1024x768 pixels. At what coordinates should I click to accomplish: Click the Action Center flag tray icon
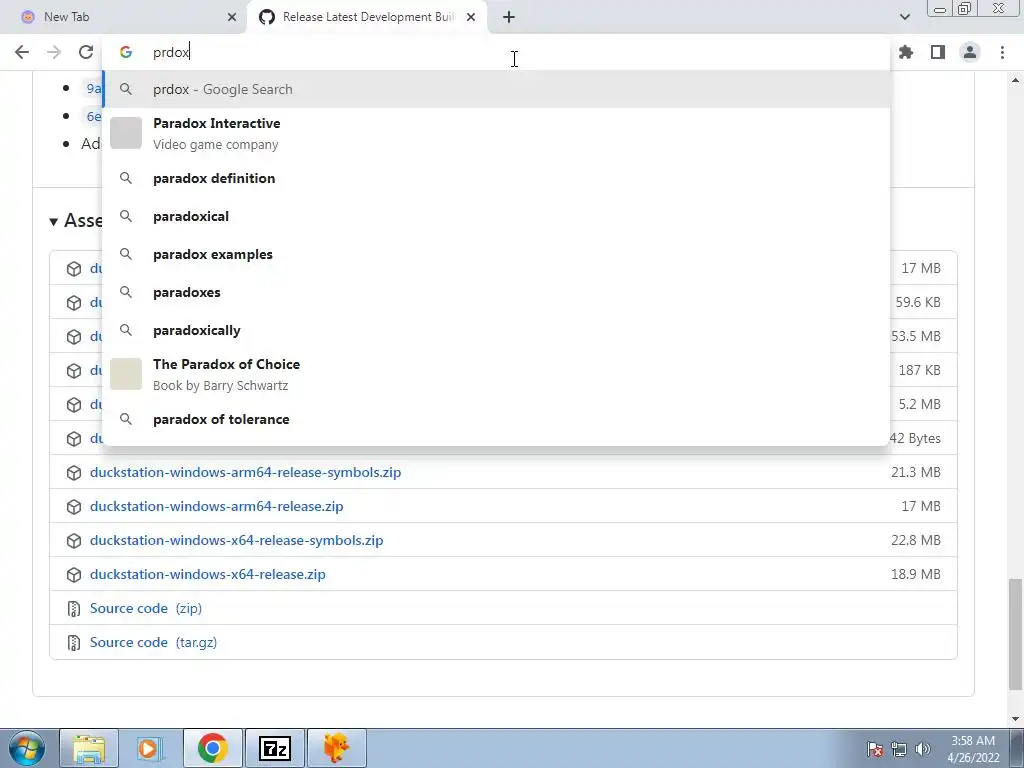875,749
